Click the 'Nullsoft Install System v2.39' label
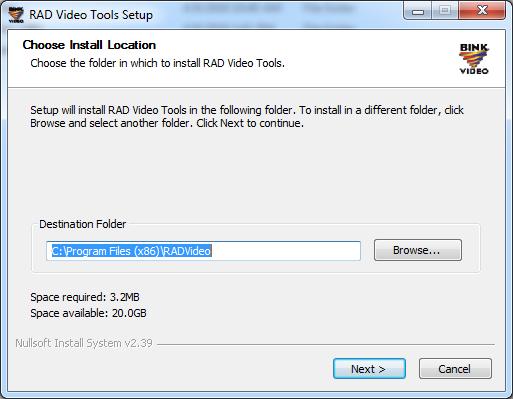Image resolution: width=513 pixels, height=399 pixels. [x=84, y=343]
